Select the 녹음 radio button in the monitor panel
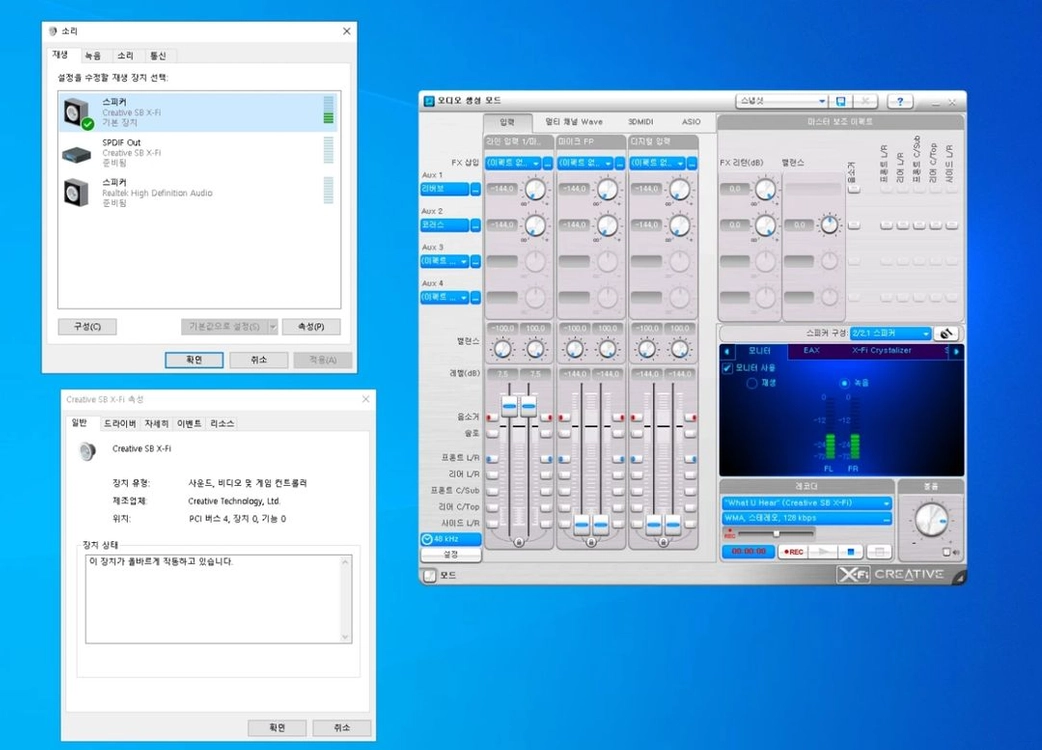 [x=845, y=383]
